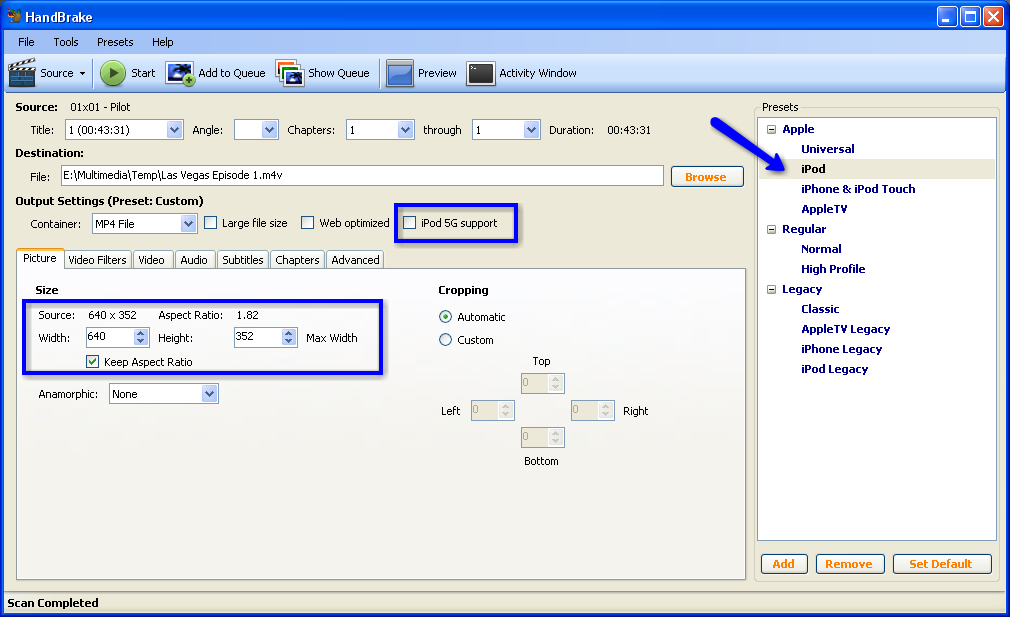Select the iPod Legacy preset

pos(834,368)
